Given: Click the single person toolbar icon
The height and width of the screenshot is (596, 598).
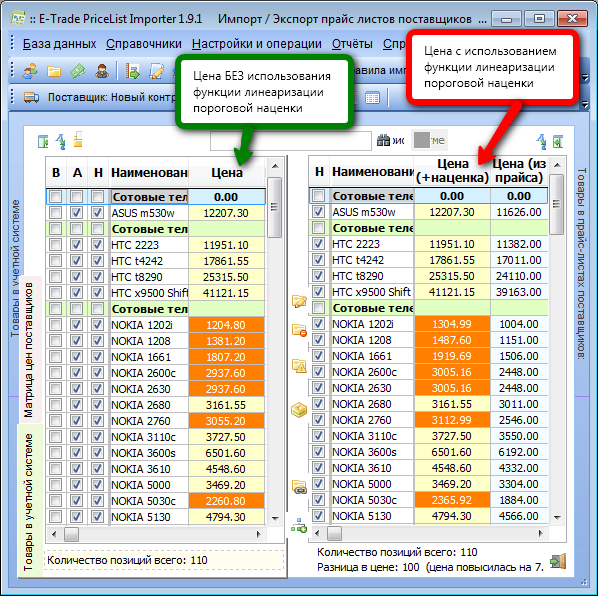Looking at the screenshot, I should [101, 71].
